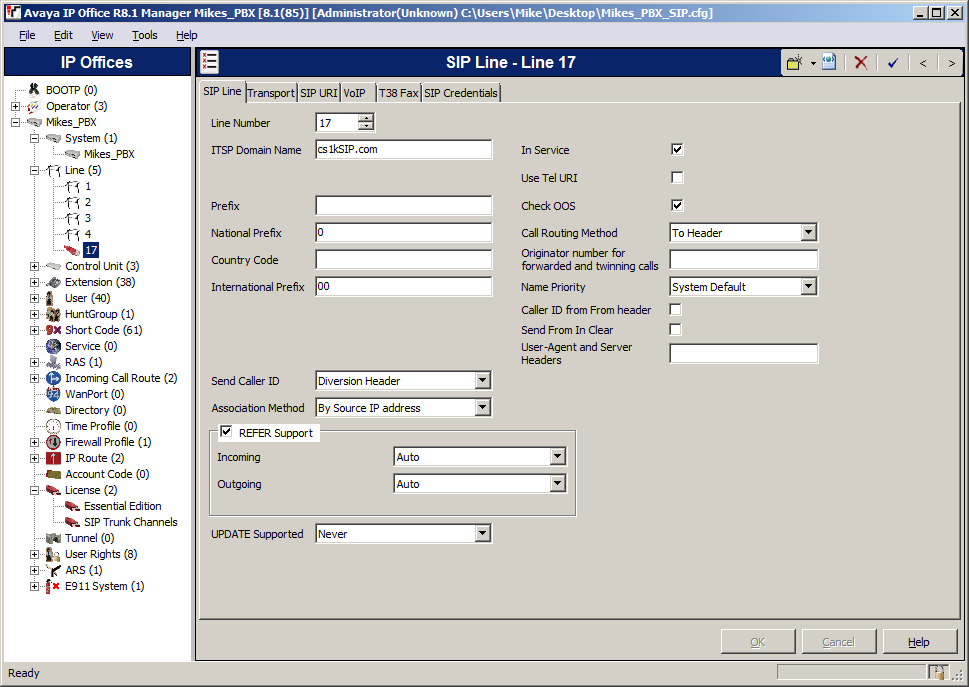Switch to the Transport tab
Viewport: 969px width, 687px height.
[271, 93]
